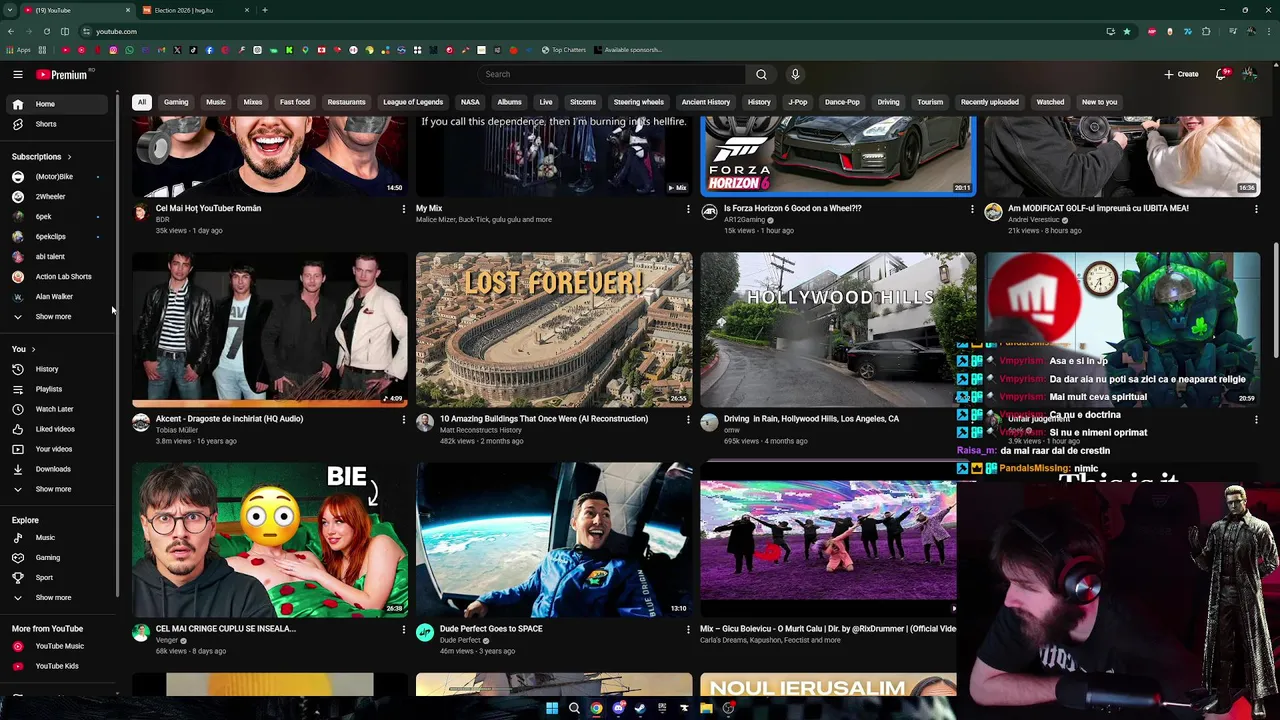This screenshot has height=720, width=1280.
Task: Open options menu for Dude Perfect video
Action: coord(688,629)
